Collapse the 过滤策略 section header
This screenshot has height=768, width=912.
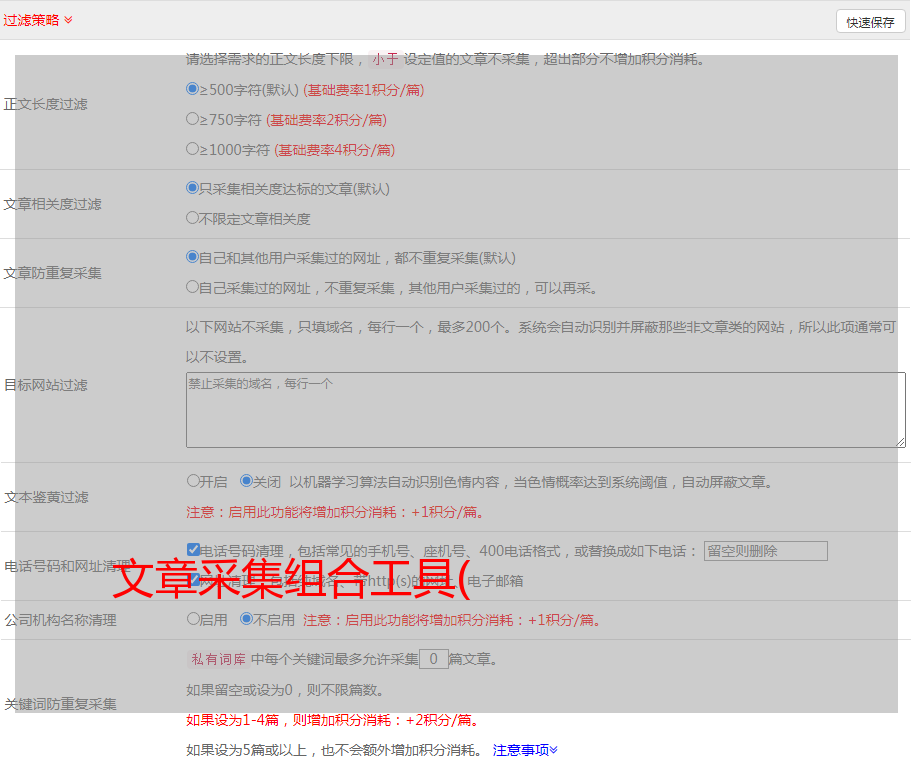tap(30, 20)
